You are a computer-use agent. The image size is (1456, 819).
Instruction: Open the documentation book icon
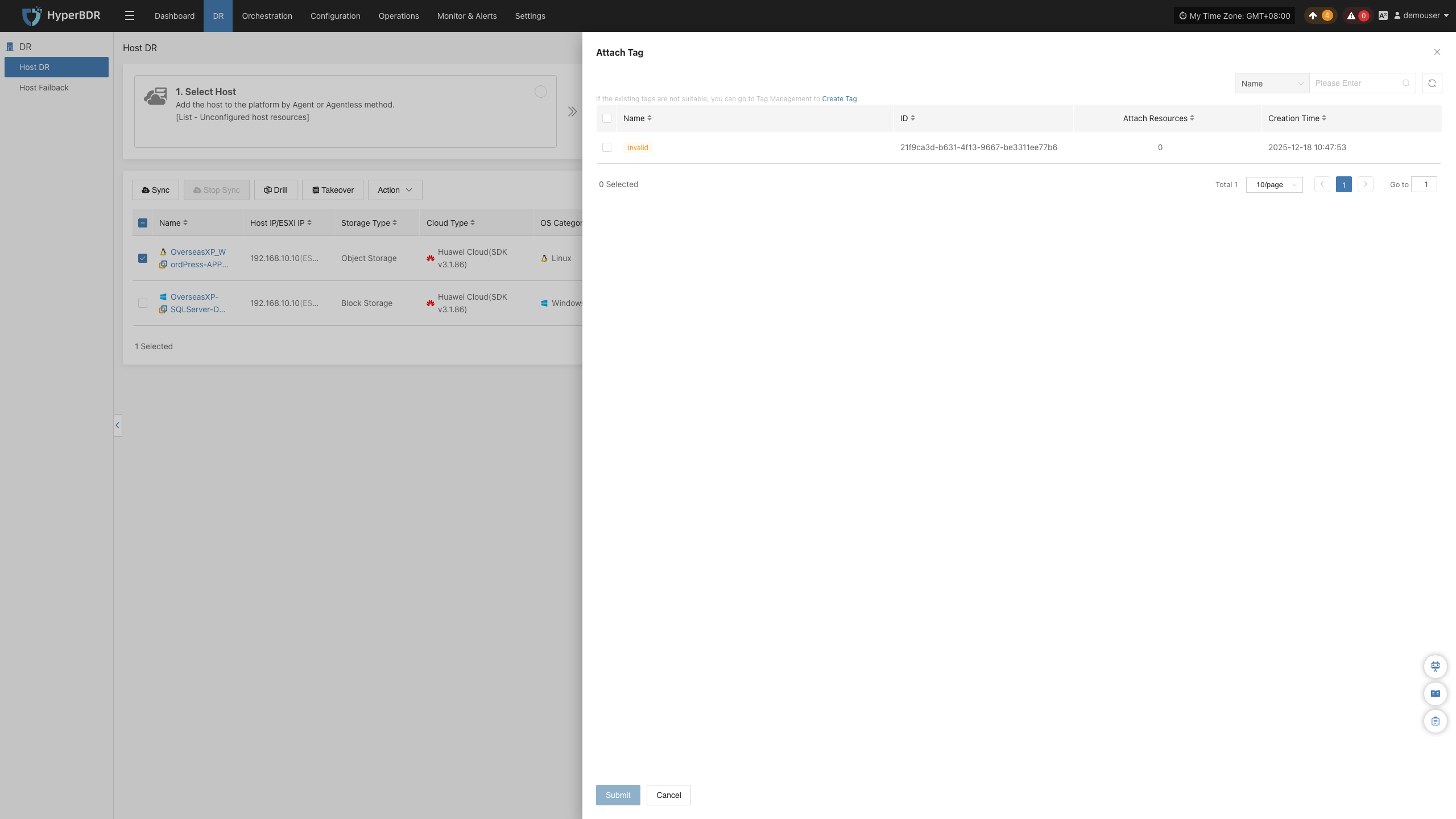tap(1436, 694)
